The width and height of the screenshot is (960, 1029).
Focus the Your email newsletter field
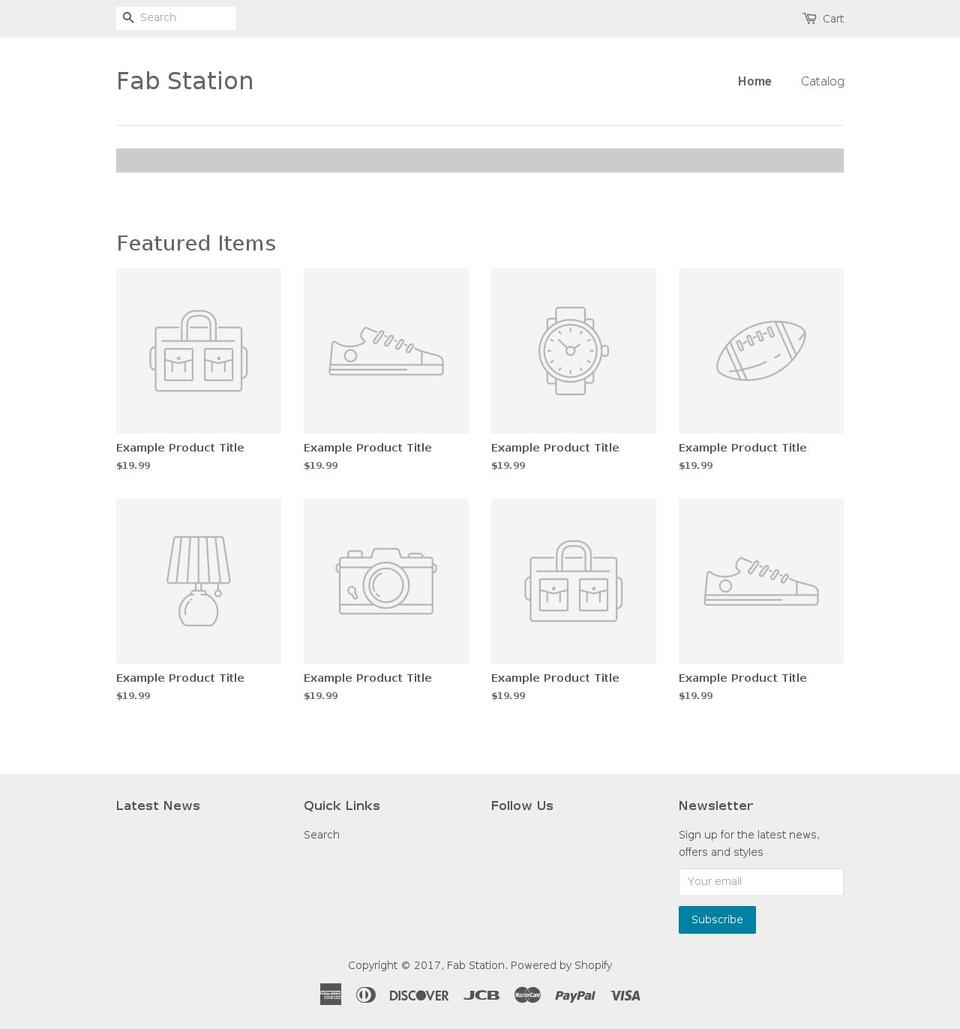[x=761, y=882]
